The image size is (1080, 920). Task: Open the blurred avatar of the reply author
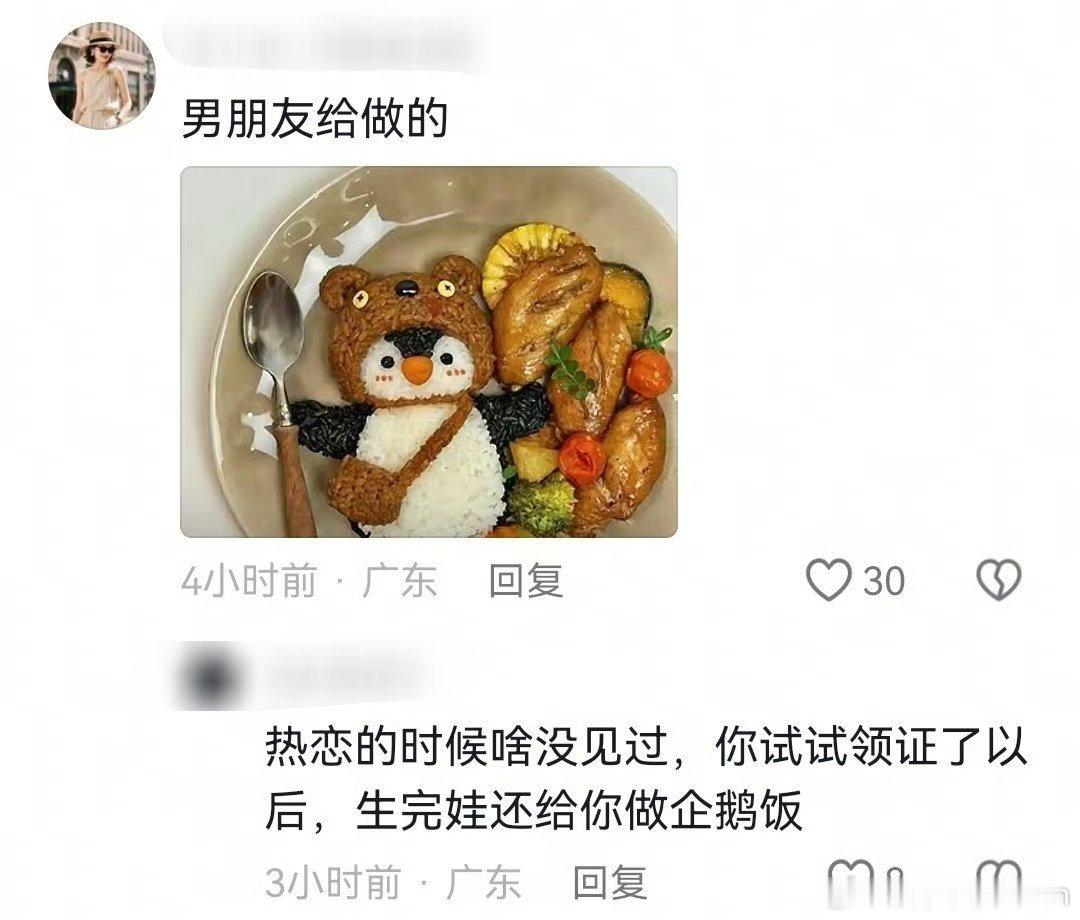pyautogui.click(x=207, y=676)
